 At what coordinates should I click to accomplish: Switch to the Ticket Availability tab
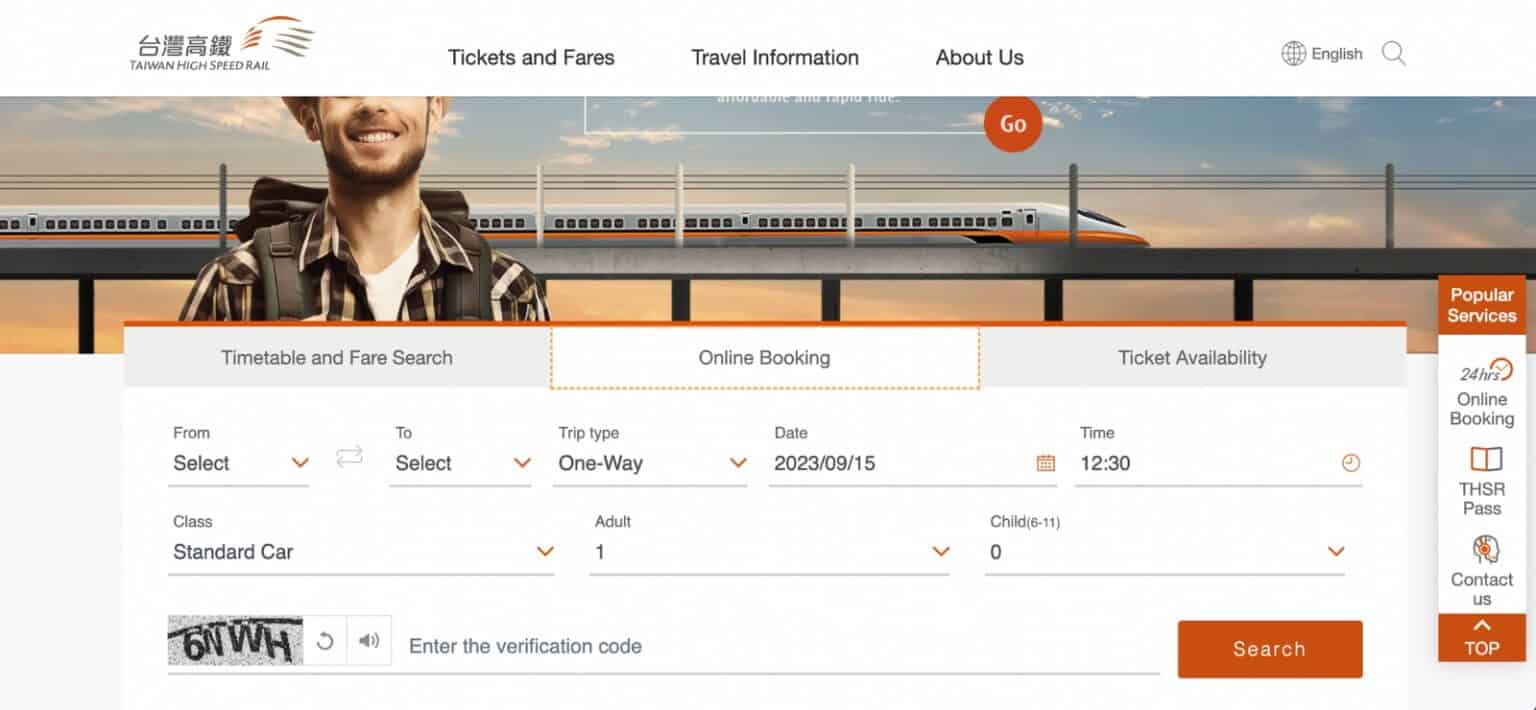1192,357
